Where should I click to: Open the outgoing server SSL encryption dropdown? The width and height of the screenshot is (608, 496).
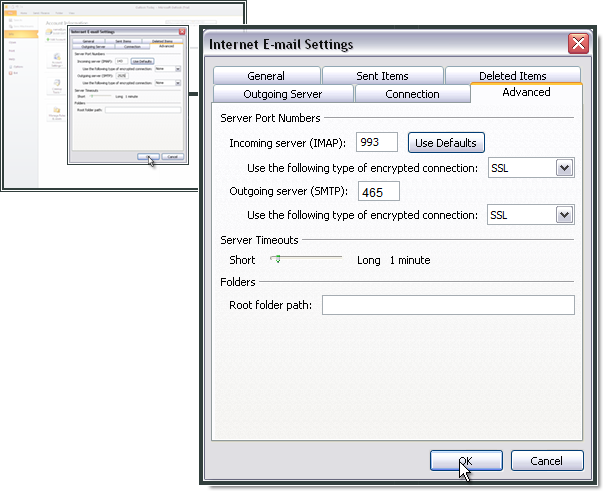click(564, 215)
